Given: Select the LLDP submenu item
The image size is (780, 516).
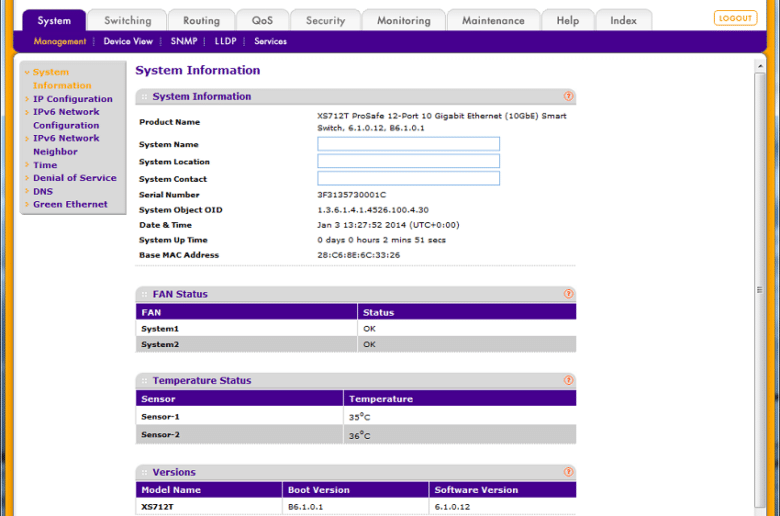Looking at the screenshot, I should [x=225, y=41].
